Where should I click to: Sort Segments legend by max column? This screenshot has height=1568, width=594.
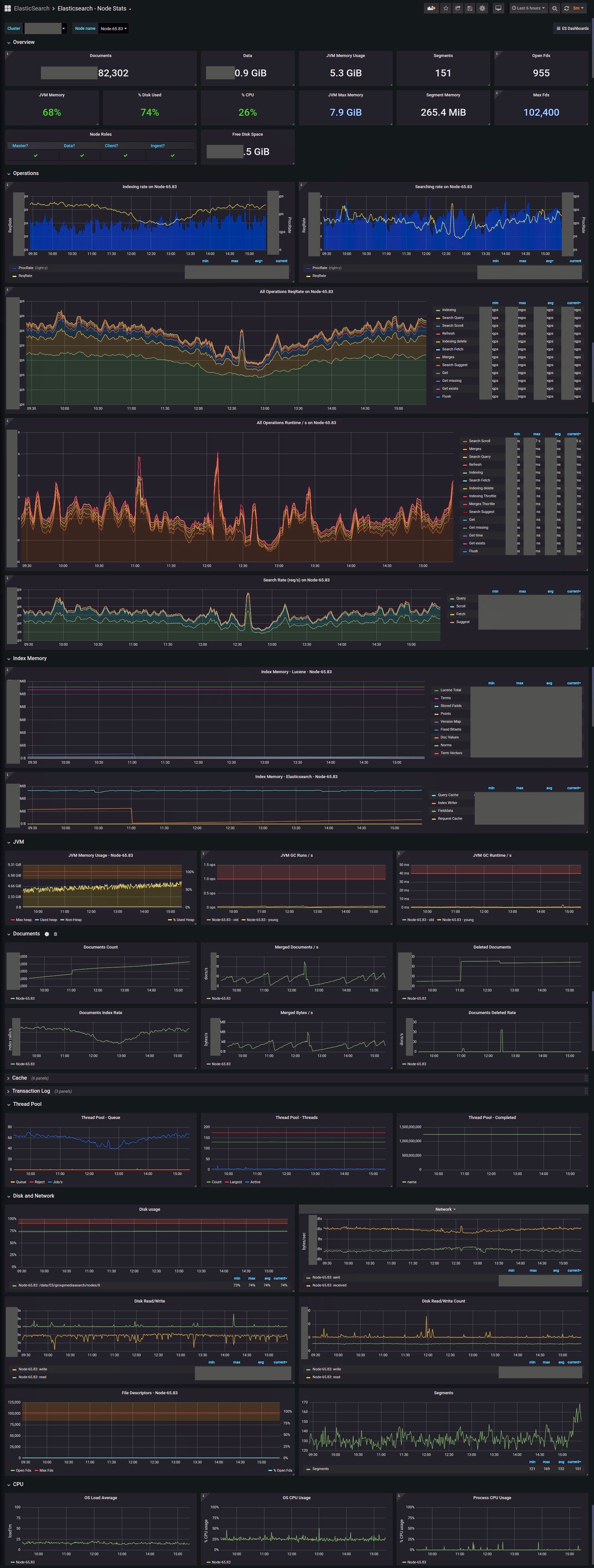546,1462
